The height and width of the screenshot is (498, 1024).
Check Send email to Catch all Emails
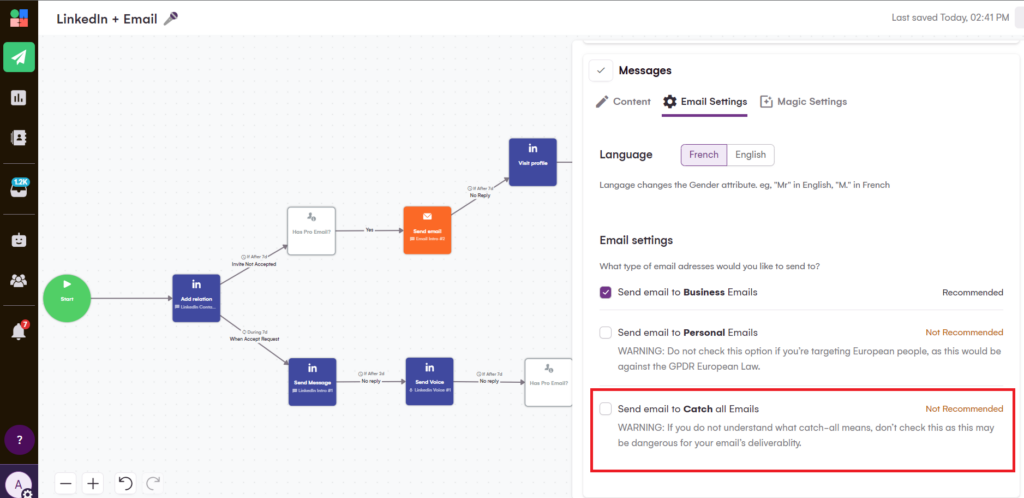click(605, 409)
